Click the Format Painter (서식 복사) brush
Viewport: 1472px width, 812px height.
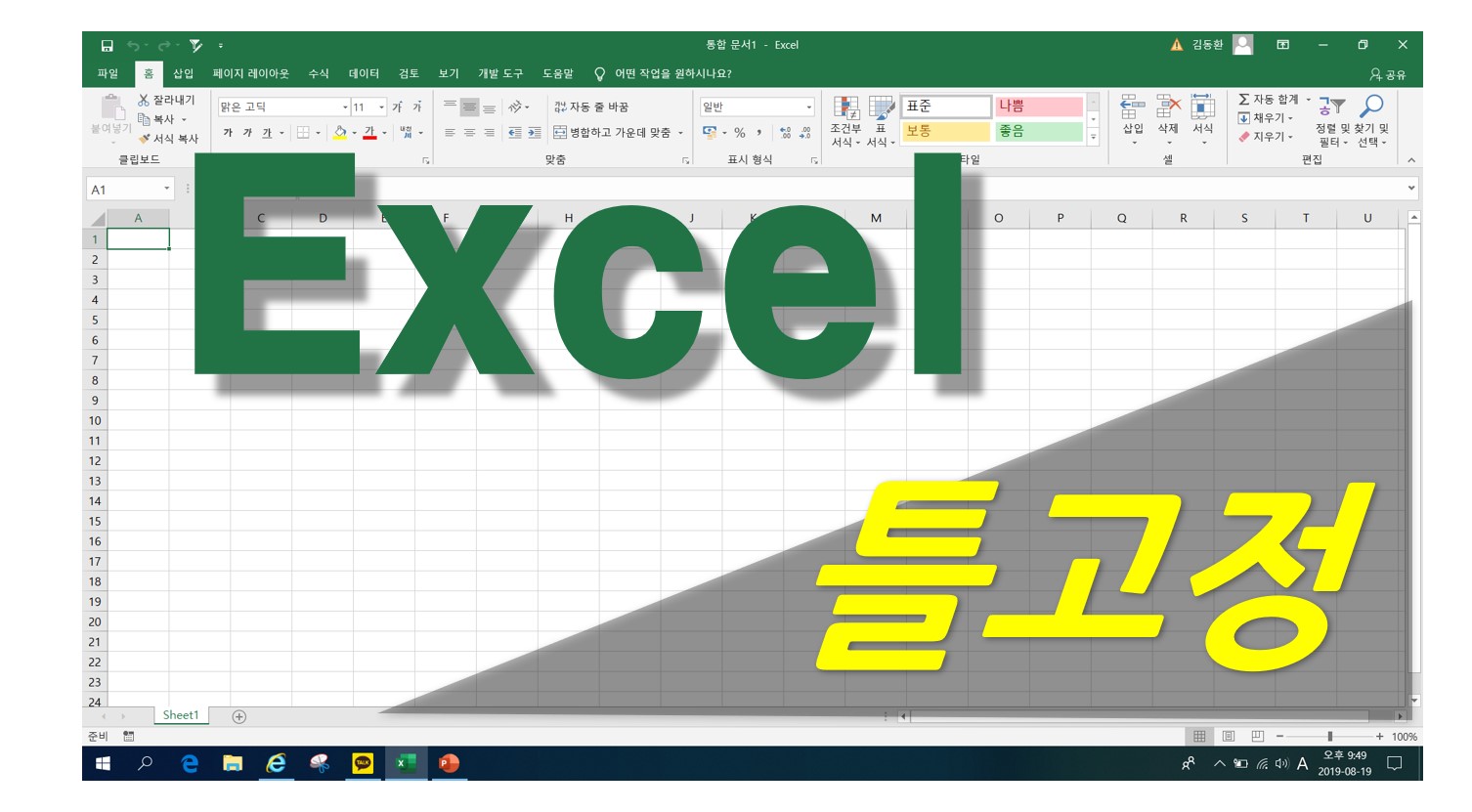(x=144, y=139)
